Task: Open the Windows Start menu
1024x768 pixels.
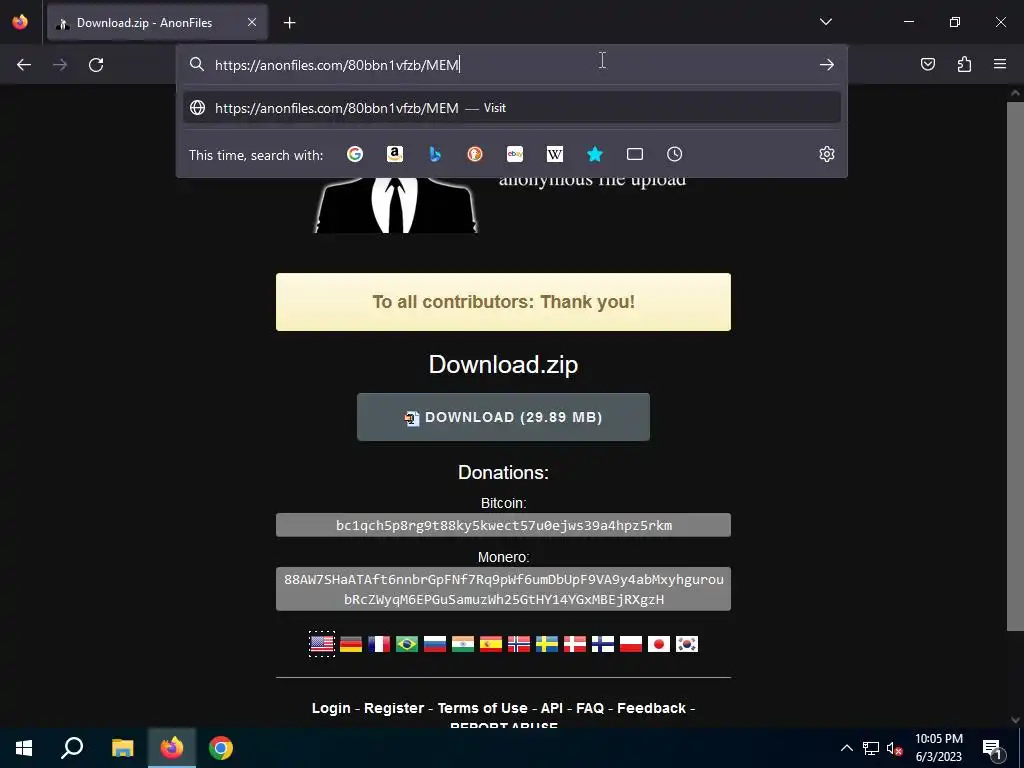Action: [24, 748]
